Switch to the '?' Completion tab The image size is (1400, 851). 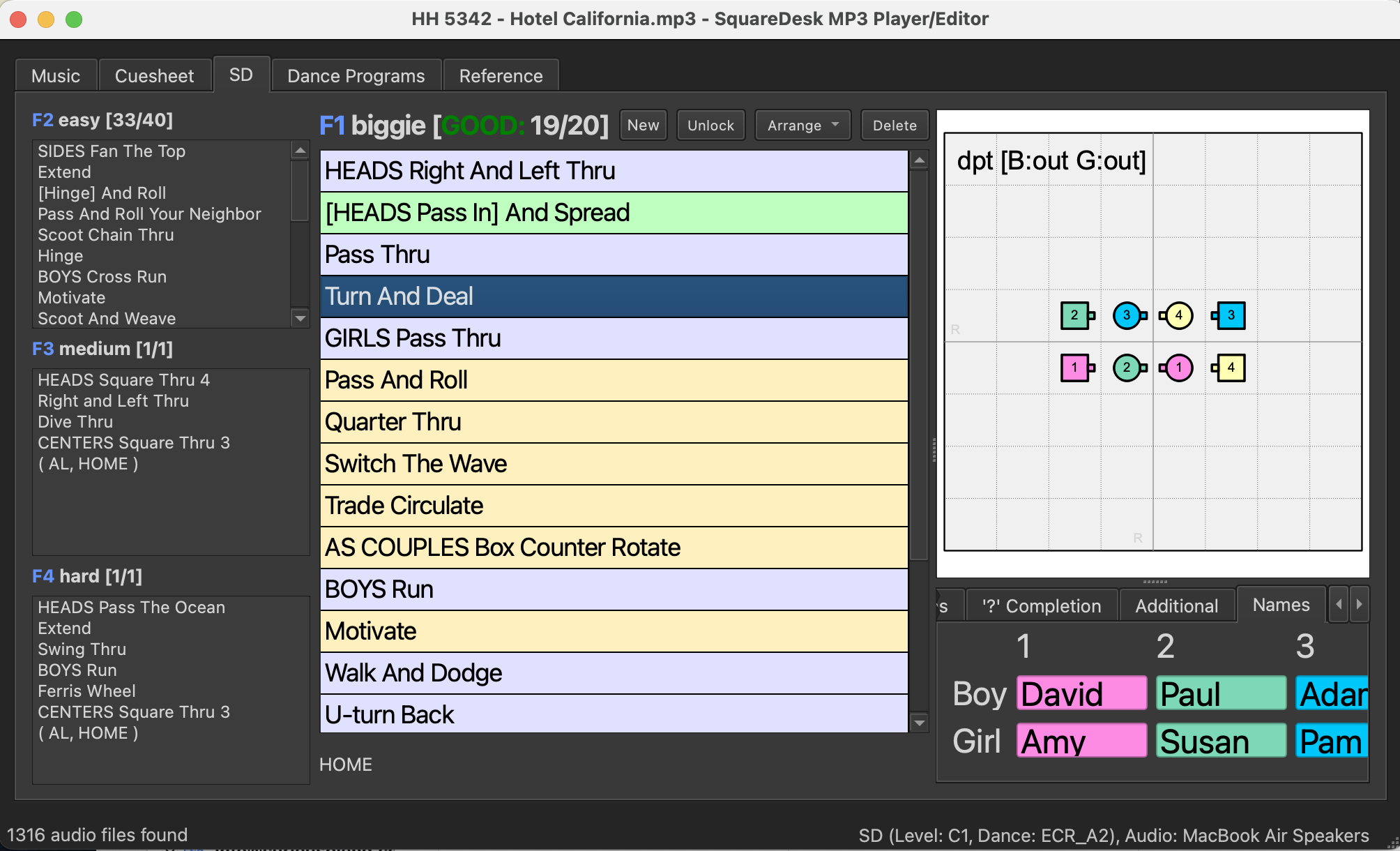pyautogui.click(x=1042, y=605)
